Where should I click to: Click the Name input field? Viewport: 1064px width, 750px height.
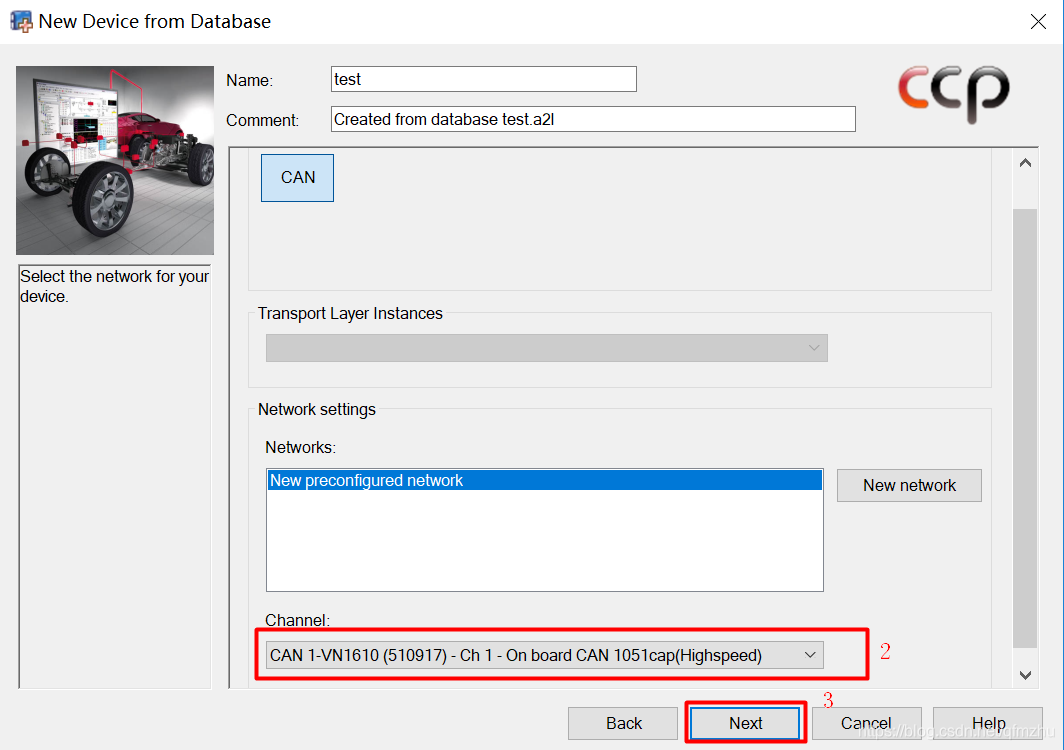(484, 79)
